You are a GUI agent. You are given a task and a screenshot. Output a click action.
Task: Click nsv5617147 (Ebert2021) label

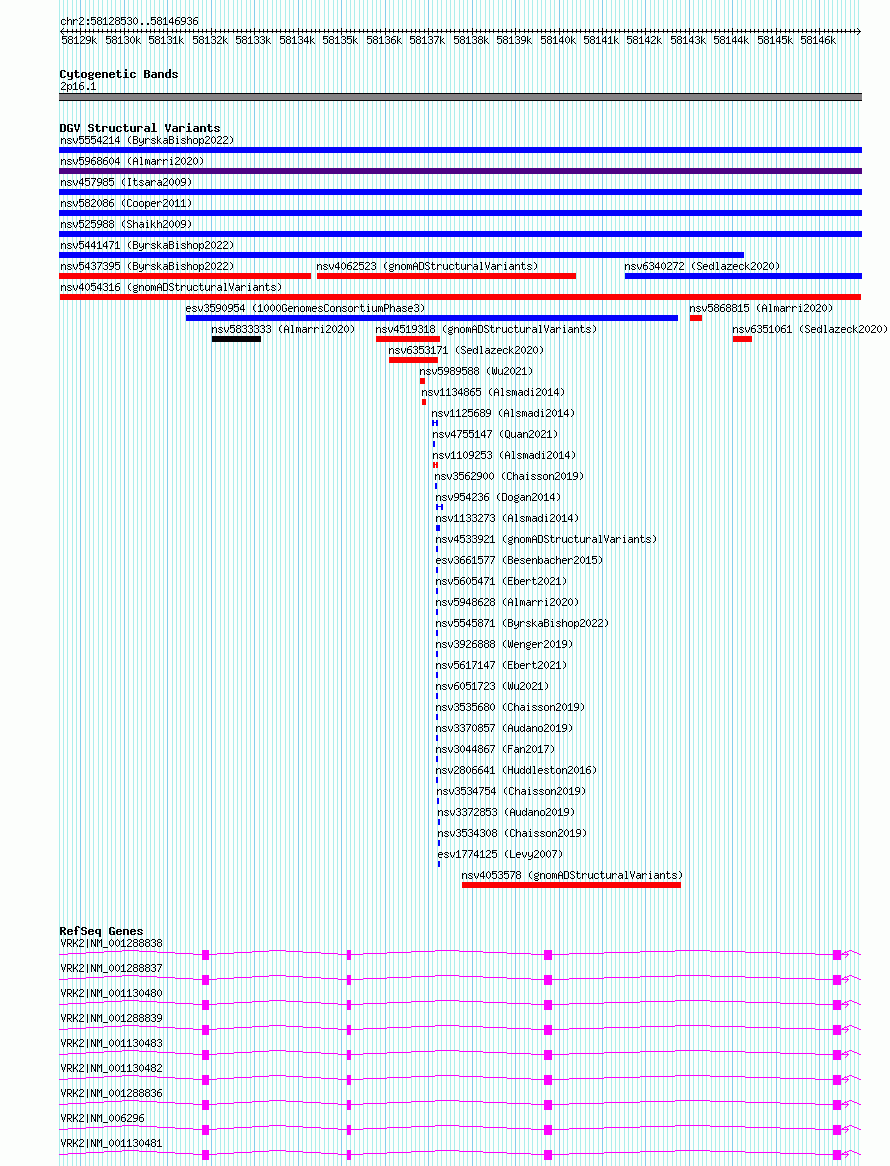pyautogui.click(x=501, y=665)
